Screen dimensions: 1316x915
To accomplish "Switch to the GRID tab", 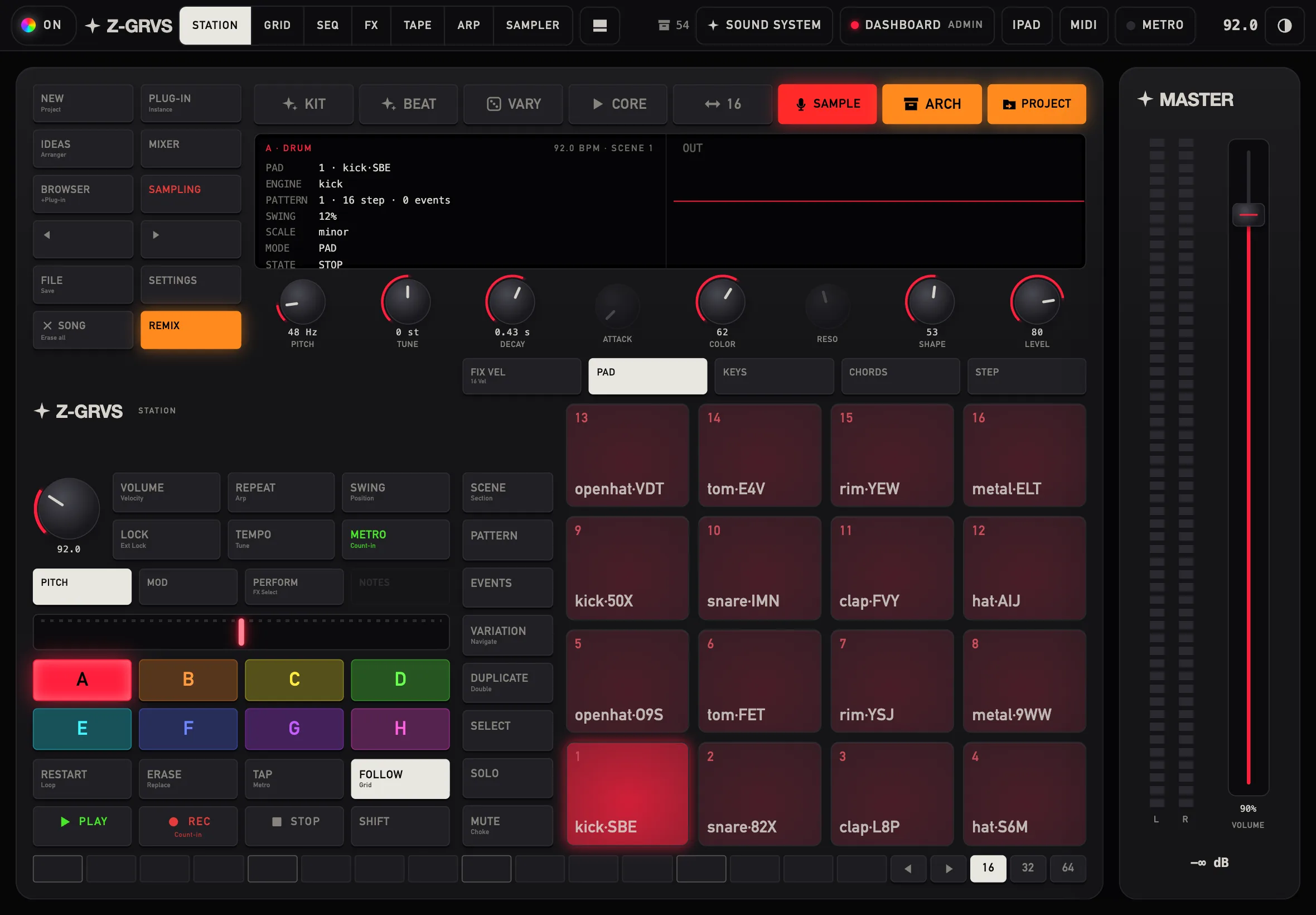I will (x=277, y=25).
